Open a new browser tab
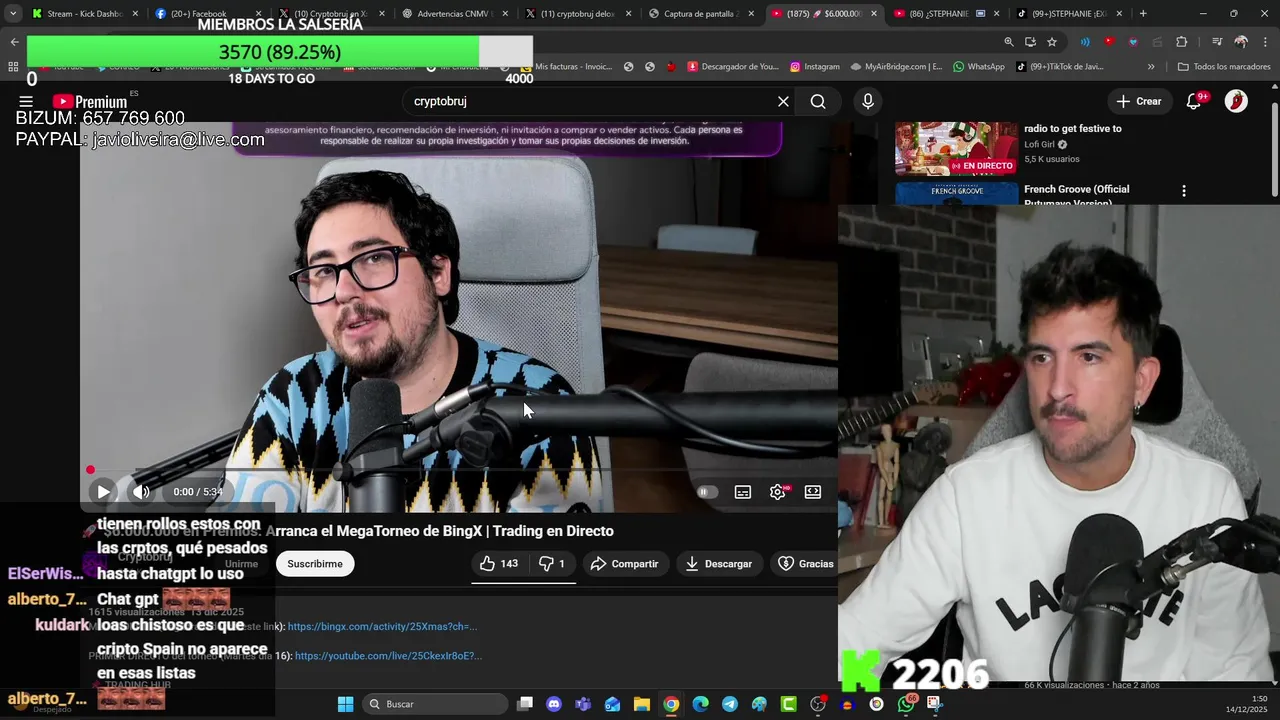 [x=1143, y=14]
